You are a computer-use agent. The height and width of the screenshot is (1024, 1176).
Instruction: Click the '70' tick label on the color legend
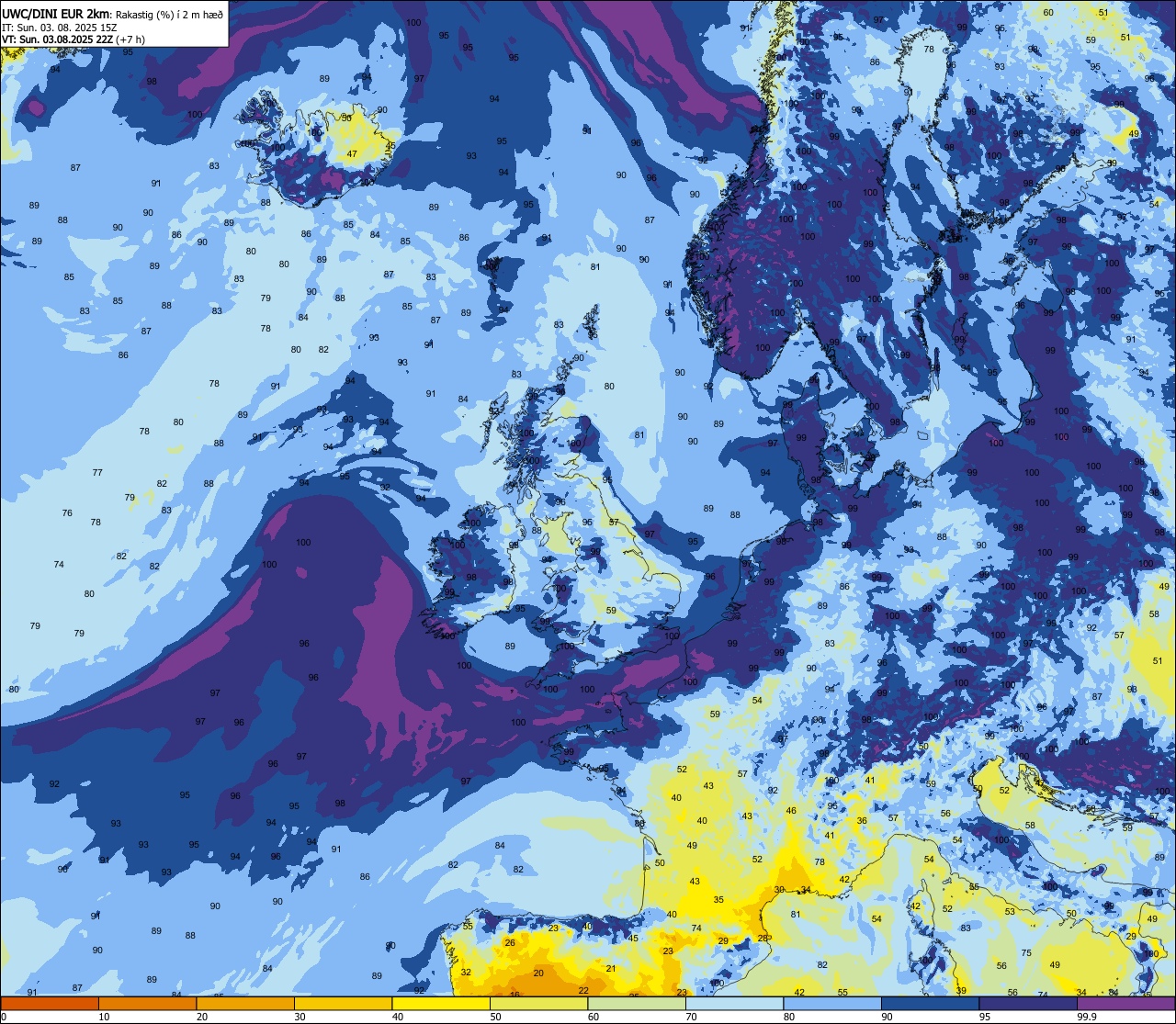coord(692,1017)
